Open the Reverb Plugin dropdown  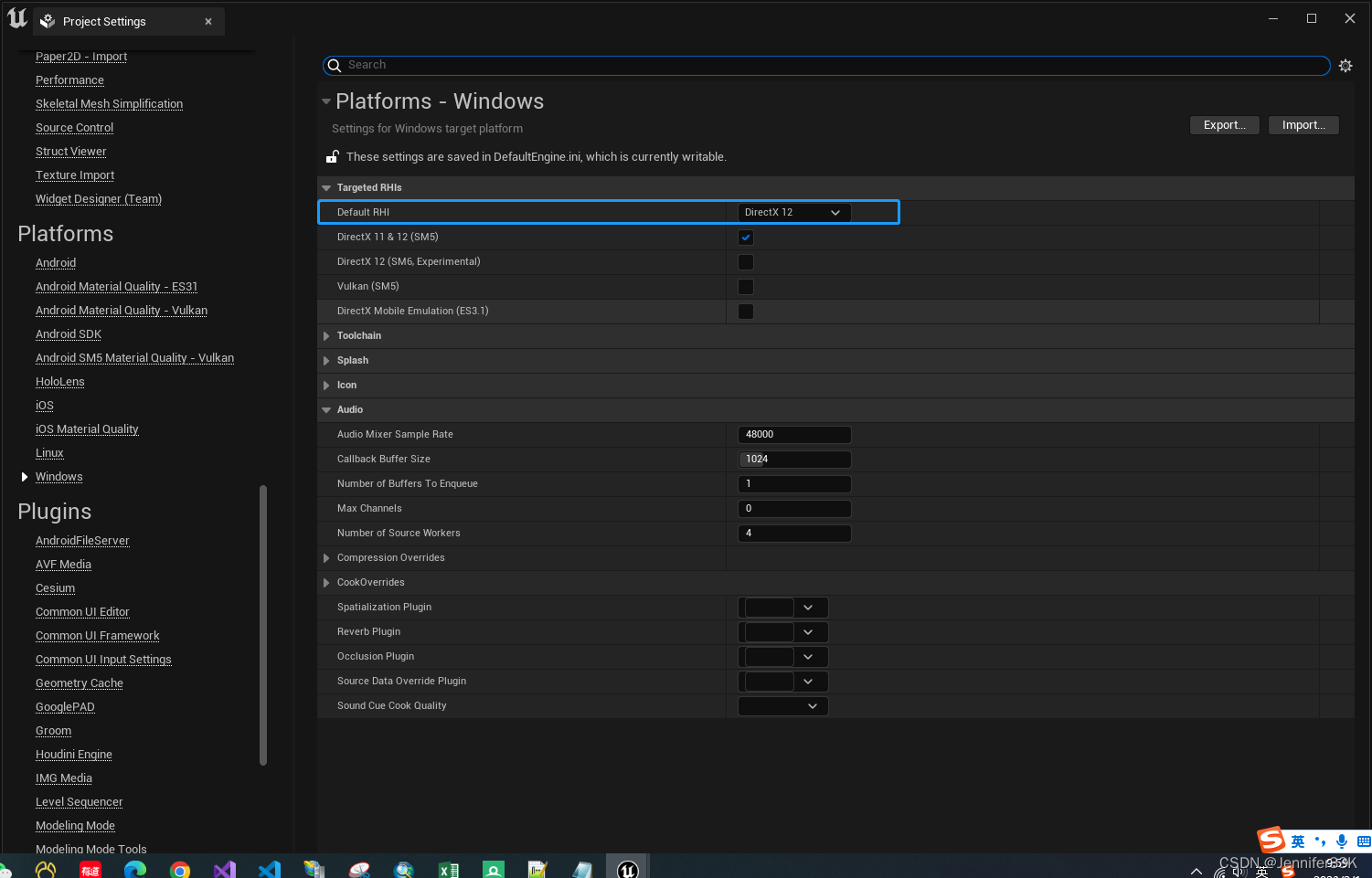click(x=807, y=631)
